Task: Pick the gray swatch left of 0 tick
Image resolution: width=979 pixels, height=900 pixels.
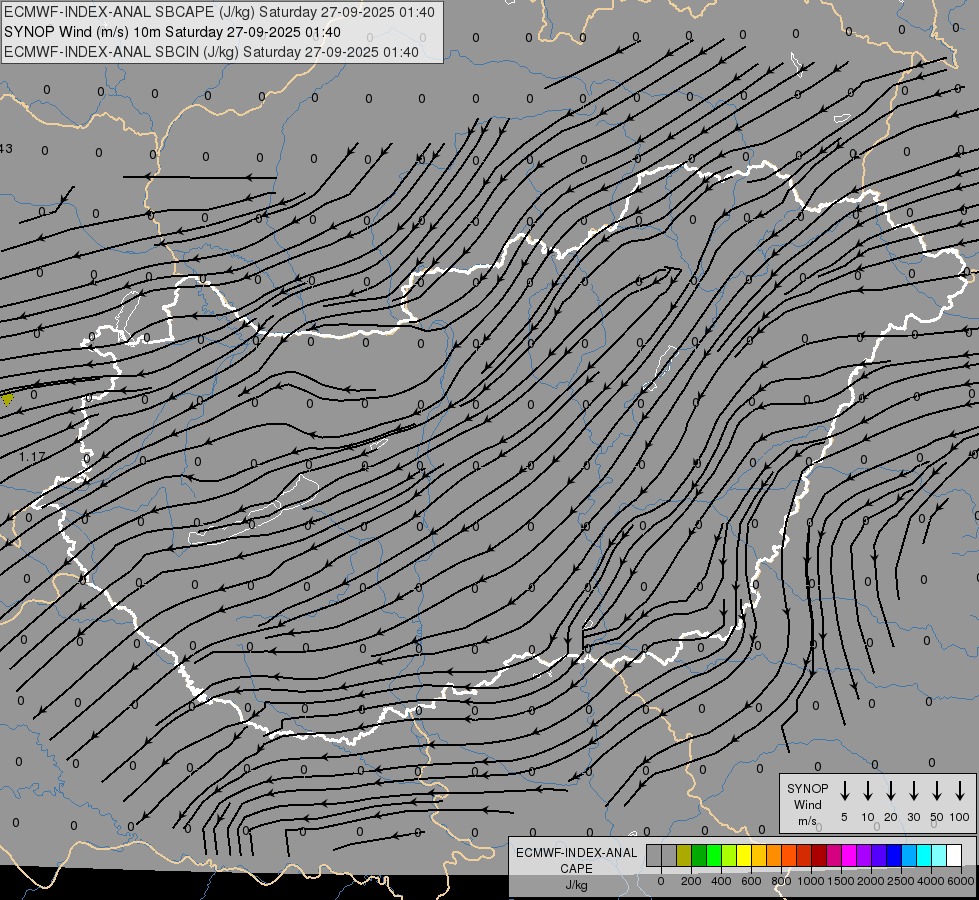Action: tap(654, 855)
